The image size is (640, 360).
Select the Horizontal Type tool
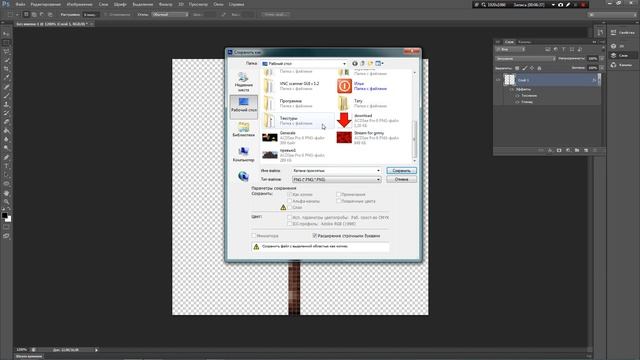(6, 166)
